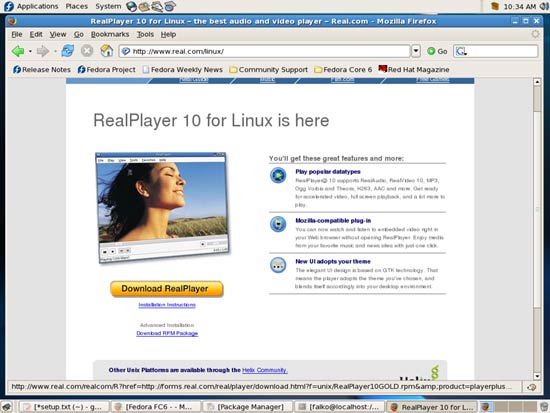
Task: Open the Go menu
Action: point(79,34)
